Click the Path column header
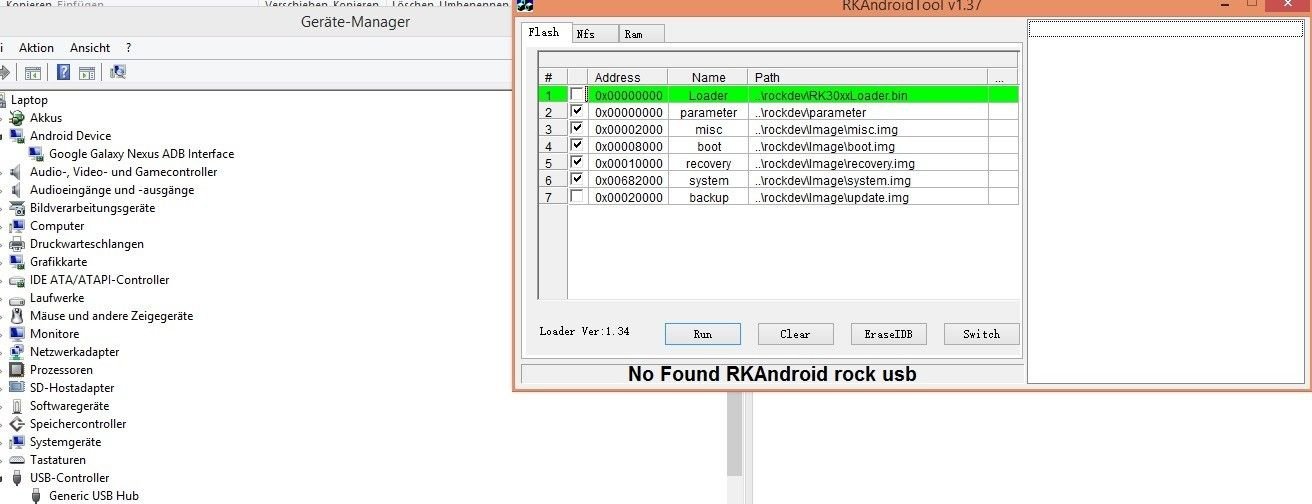 (868, 77)
